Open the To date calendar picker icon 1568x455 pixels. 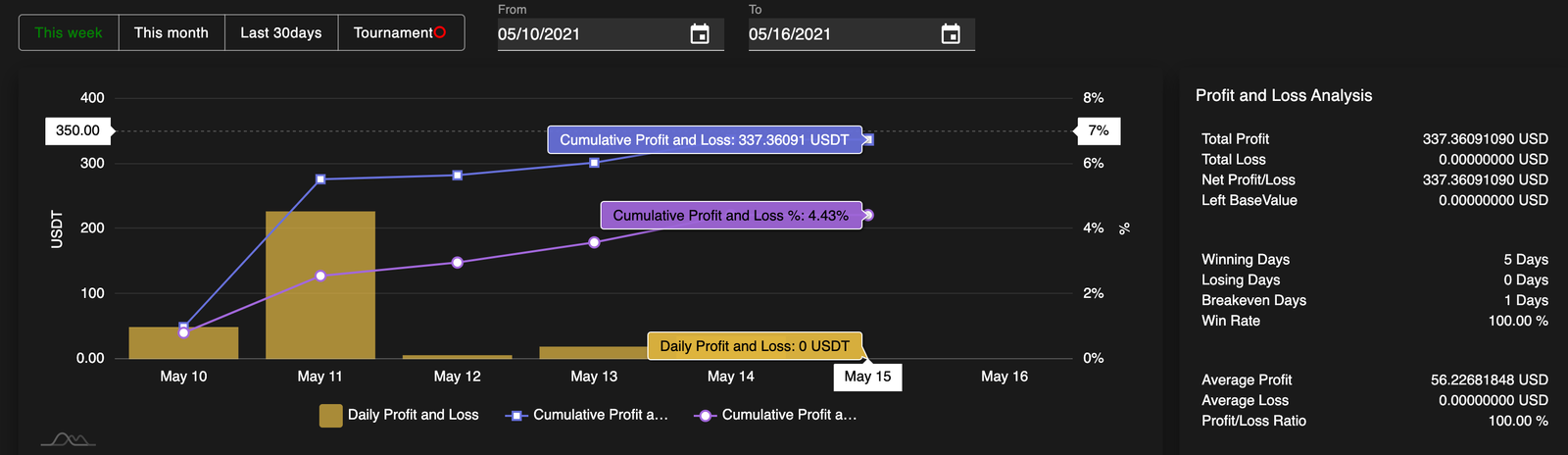[x=951, y=34]
